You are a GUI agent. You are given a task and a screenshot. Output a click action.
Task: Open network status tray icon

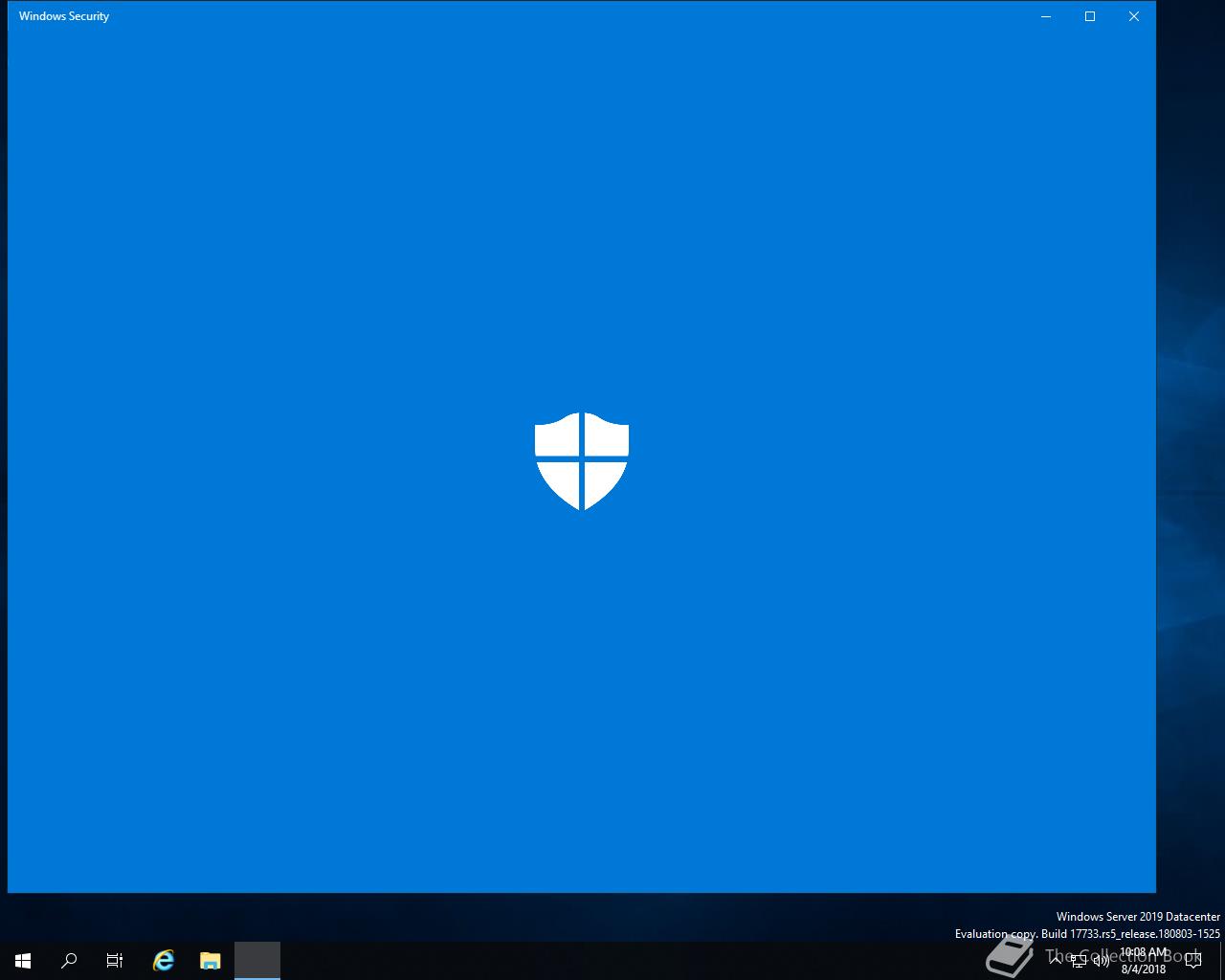pos(1079,961)
